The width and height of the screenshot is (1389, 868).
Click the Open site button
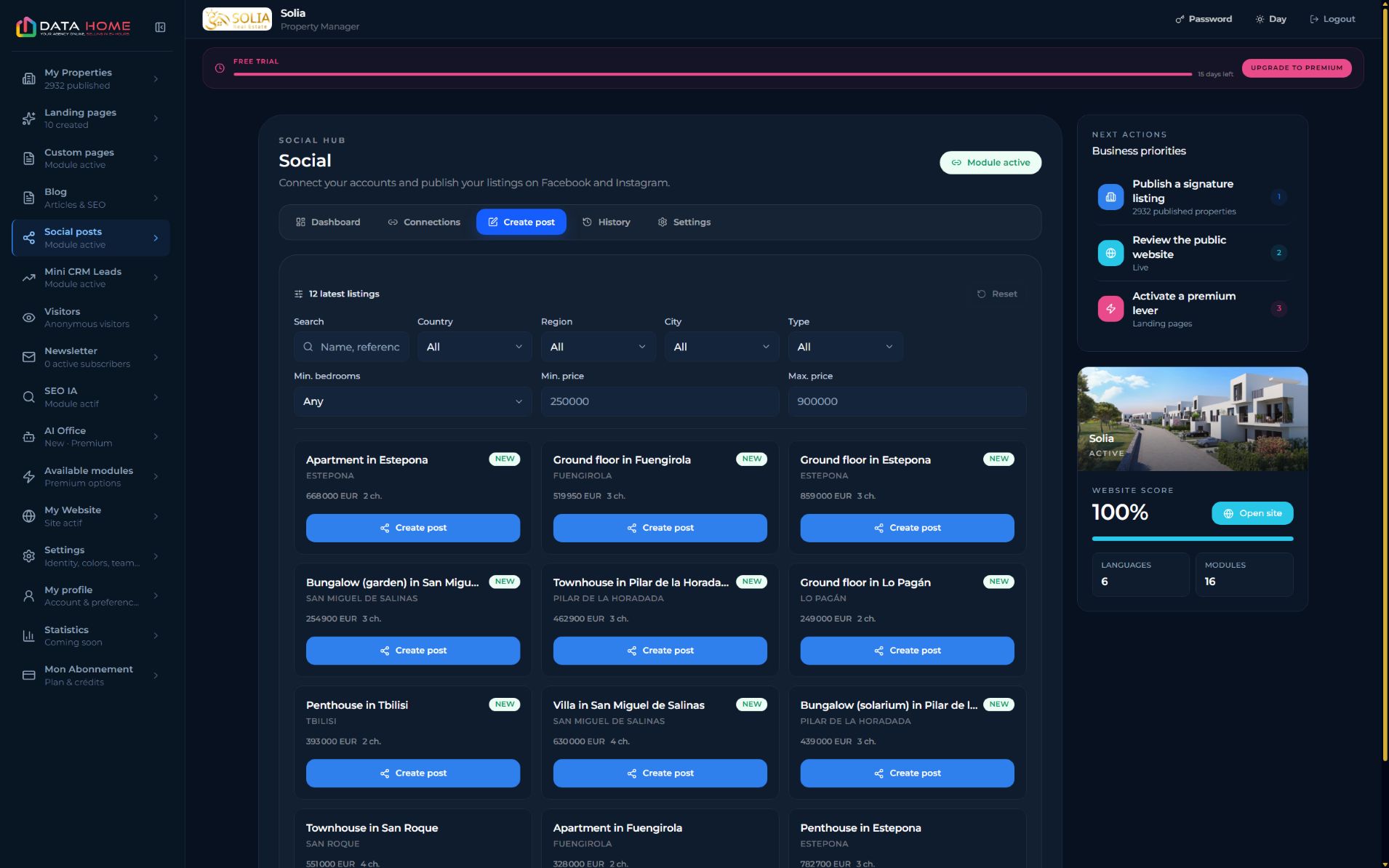pyautogui.click(x=1252, y=513)
